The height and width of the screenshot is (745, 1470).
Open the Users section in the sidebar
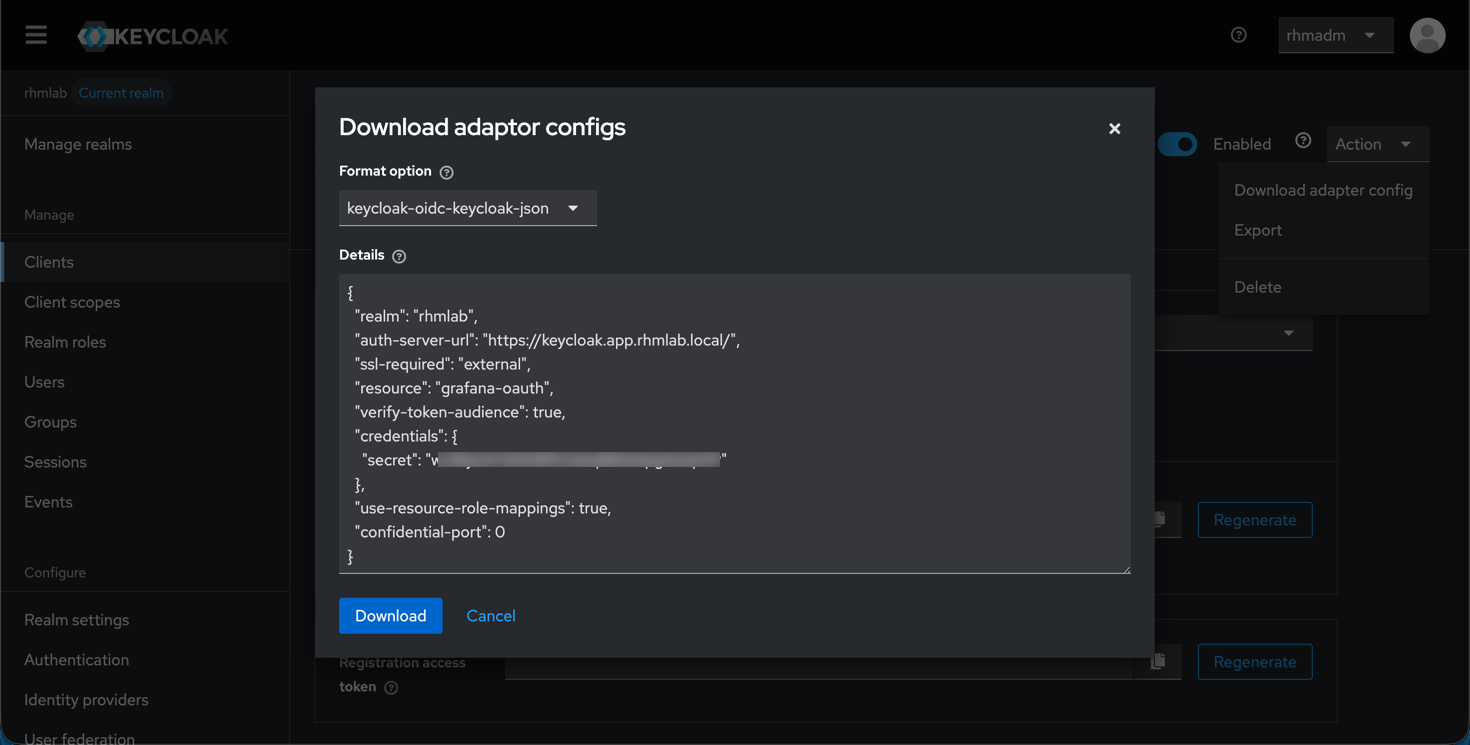coord(44,381)
